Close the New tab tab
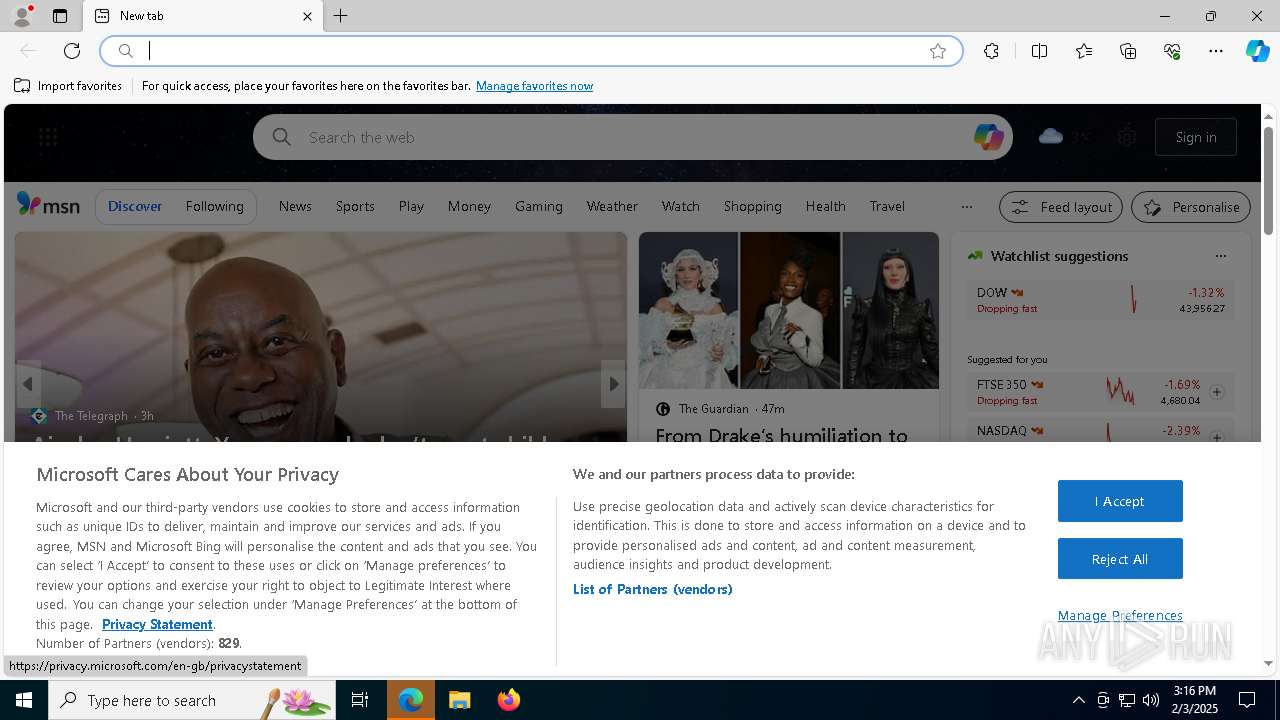The image size is (1280, 720). point(307,16)
